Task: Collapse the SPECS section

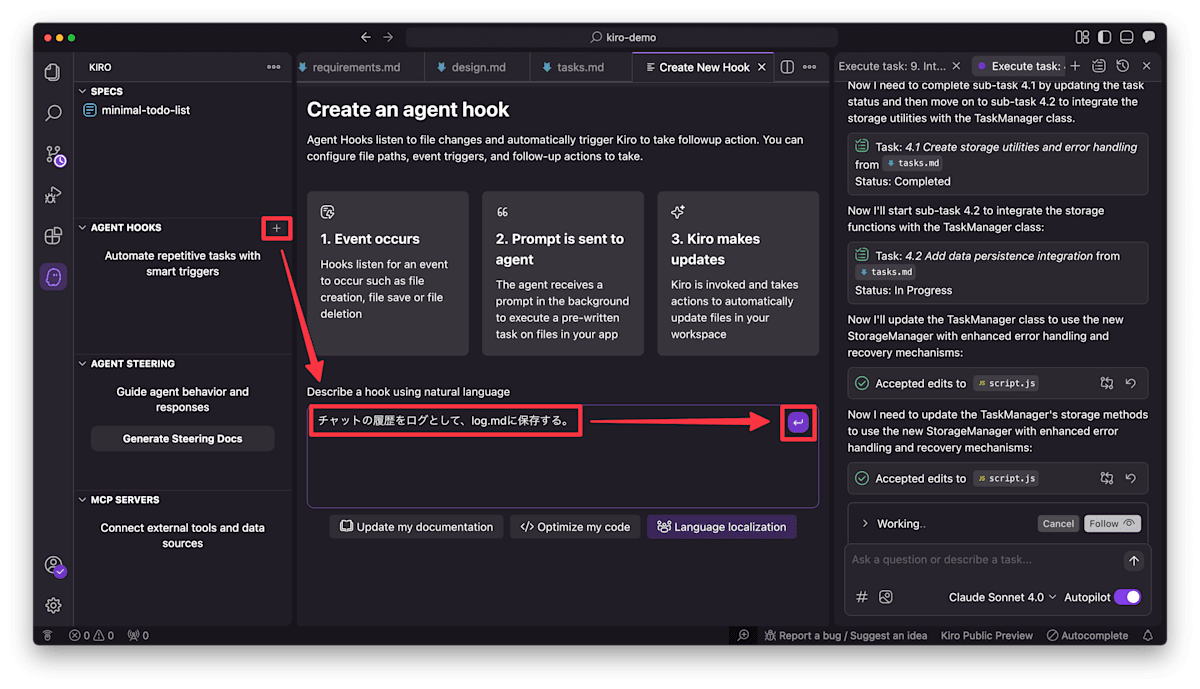Action: coord(83,91)
